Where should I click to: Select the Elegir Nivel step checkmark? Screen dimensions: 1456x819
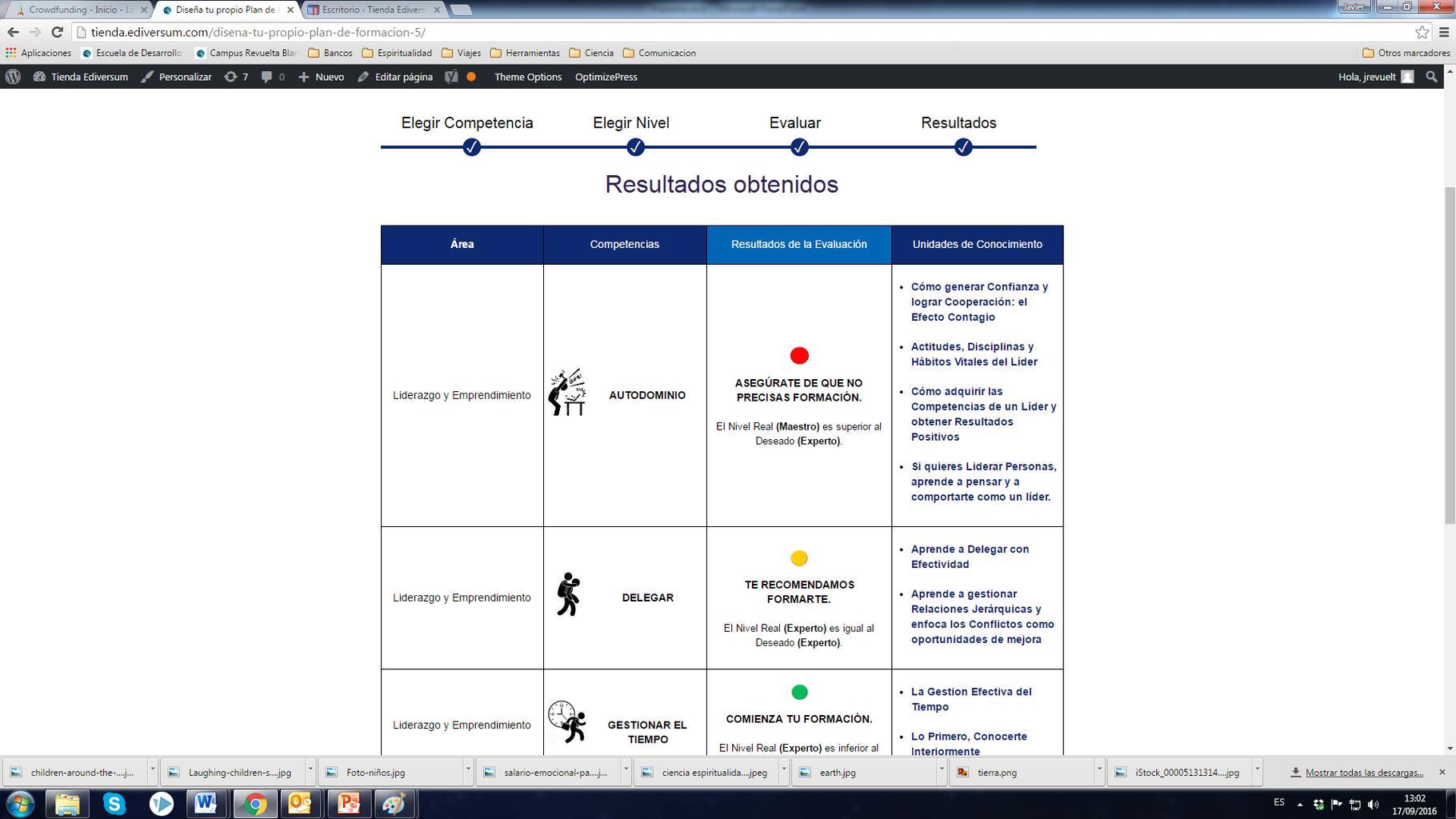[635, 147]
